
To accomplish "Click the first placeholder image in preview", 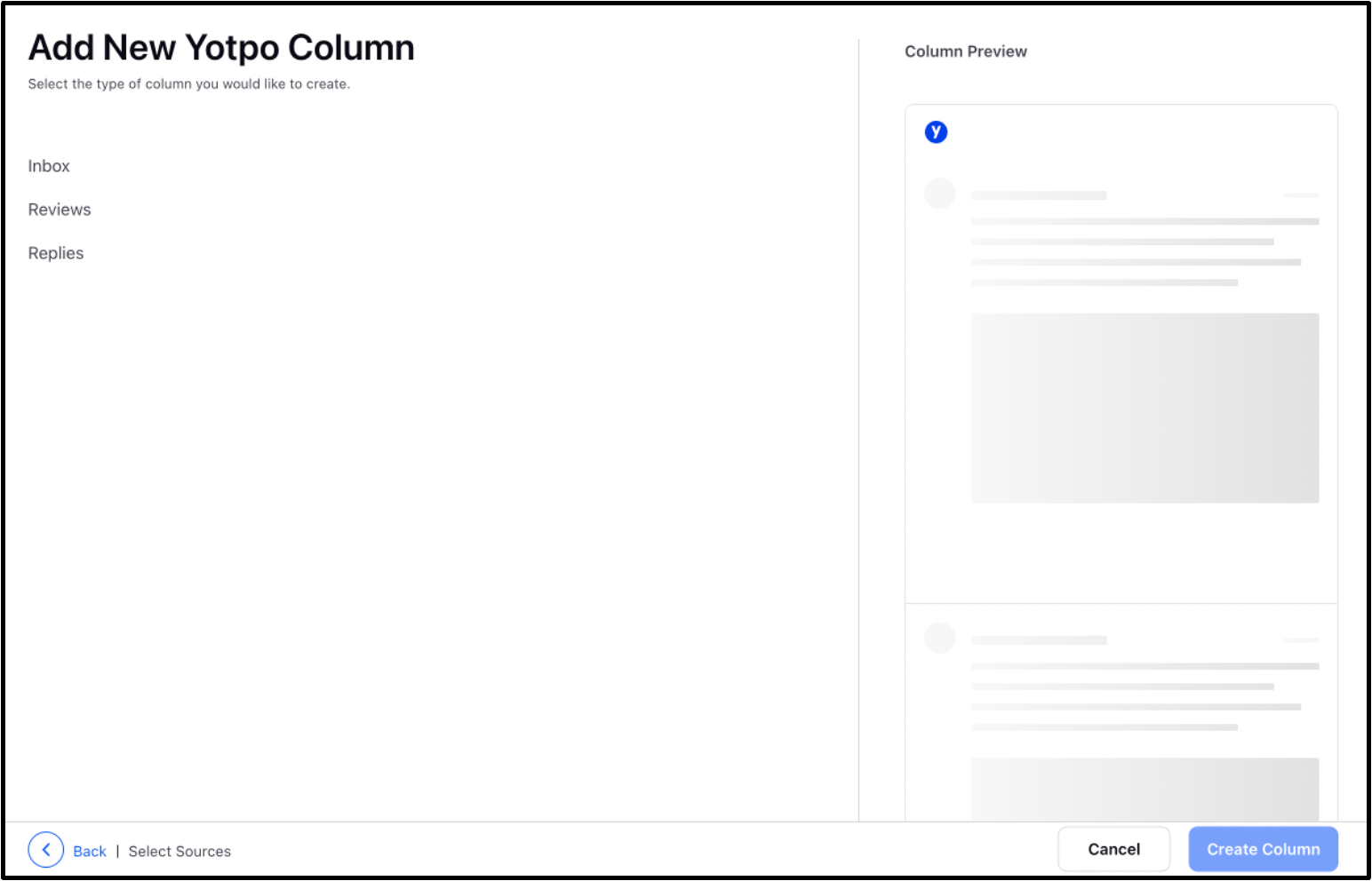I will 1145,408.
